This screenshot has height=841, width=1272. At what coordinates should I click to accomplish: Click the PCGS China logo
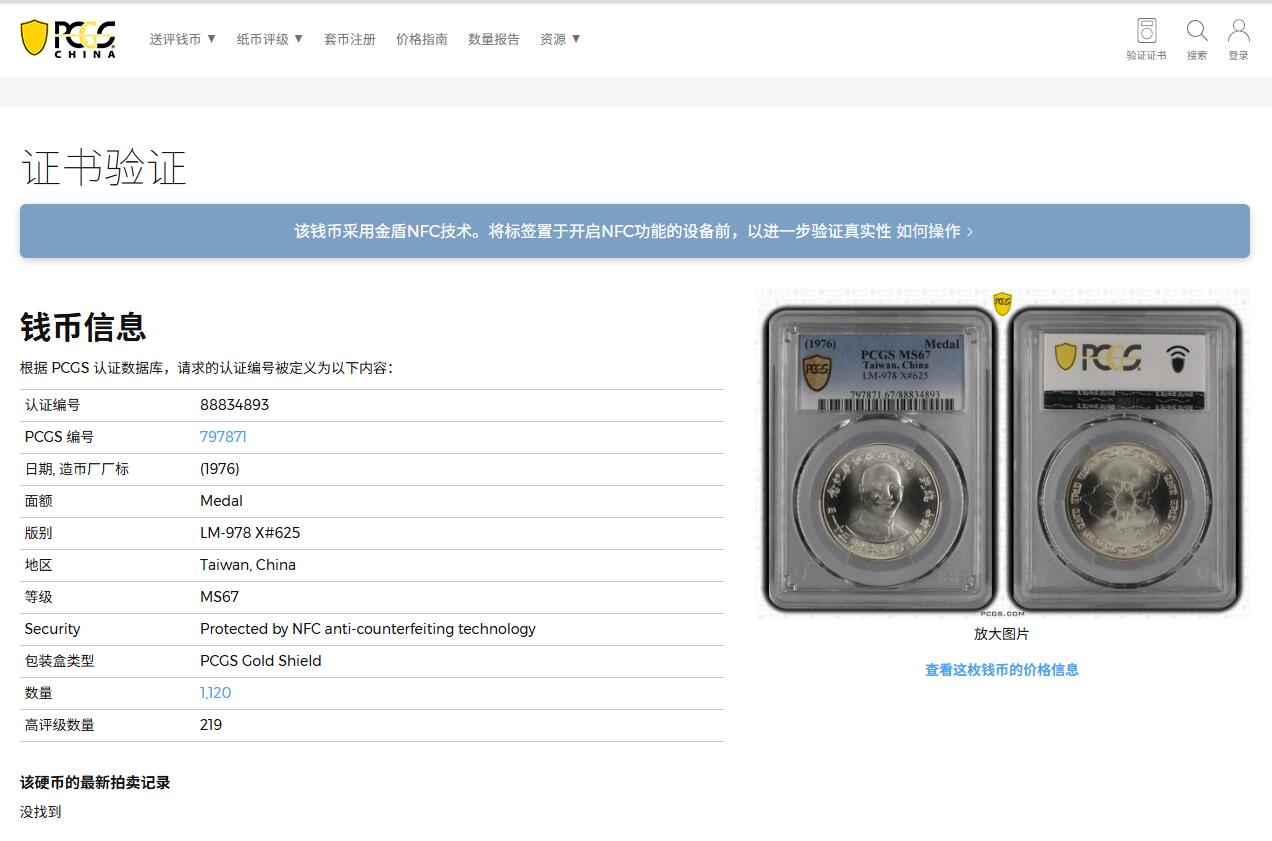coord(68,38)
